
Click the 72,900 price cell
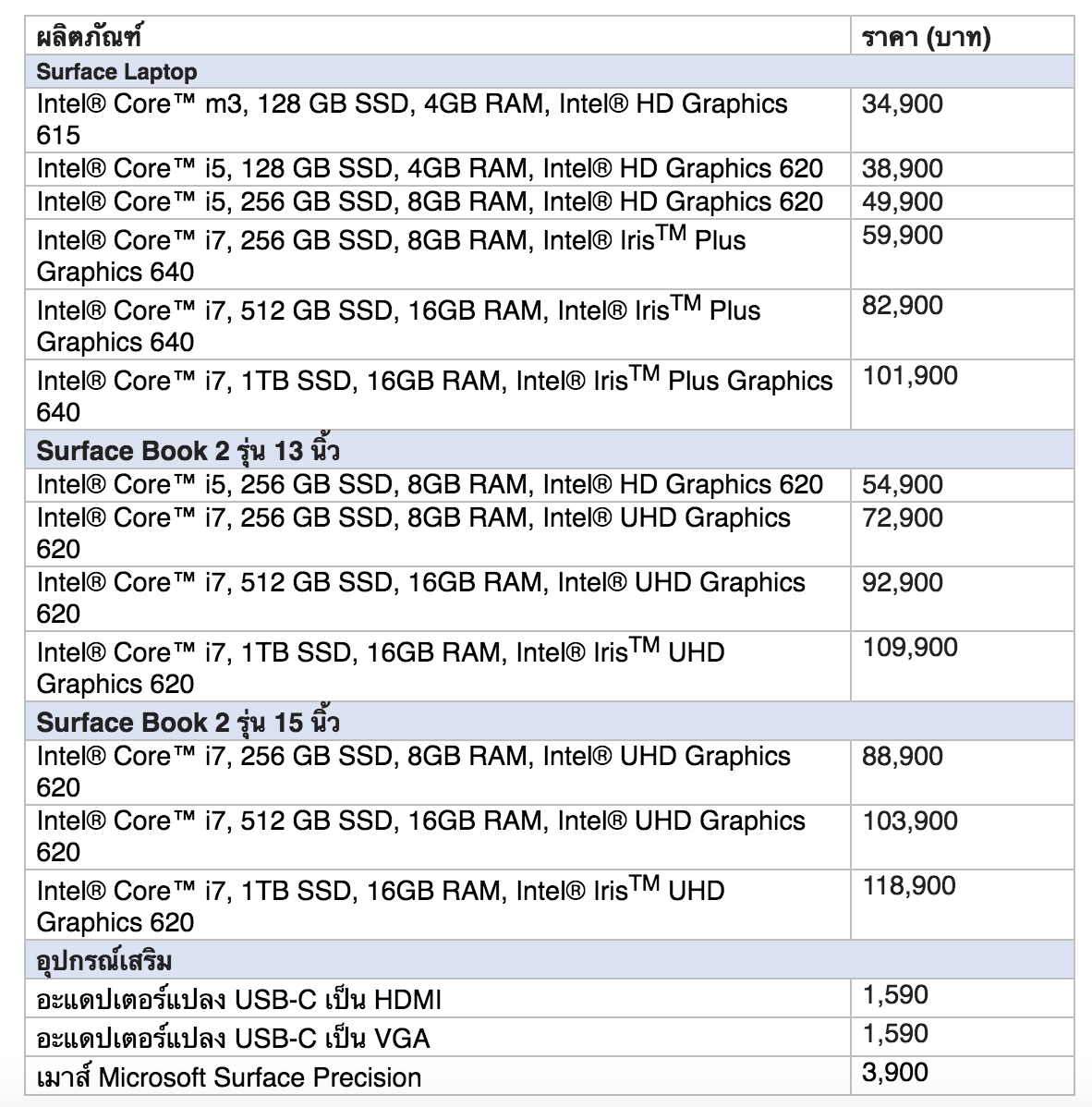[903, 518]
